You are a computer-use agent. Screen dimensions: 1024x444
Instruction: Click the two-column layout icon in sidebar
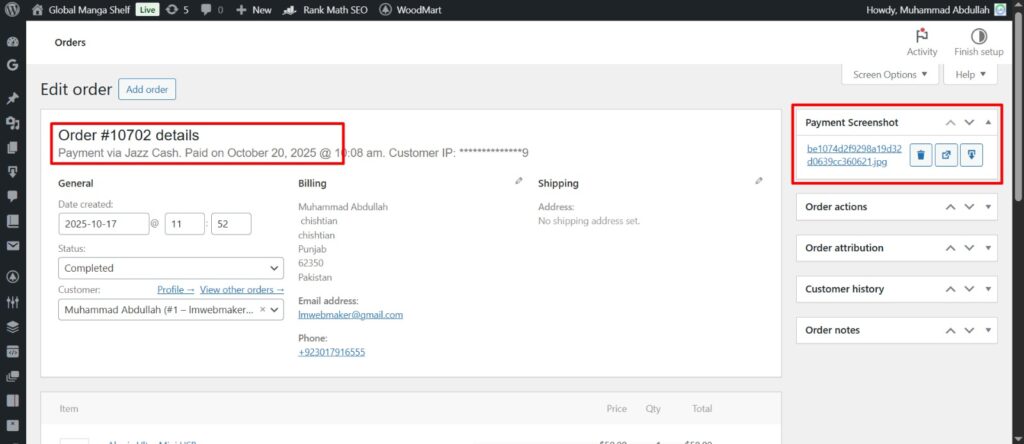click(x=12, y=400)
